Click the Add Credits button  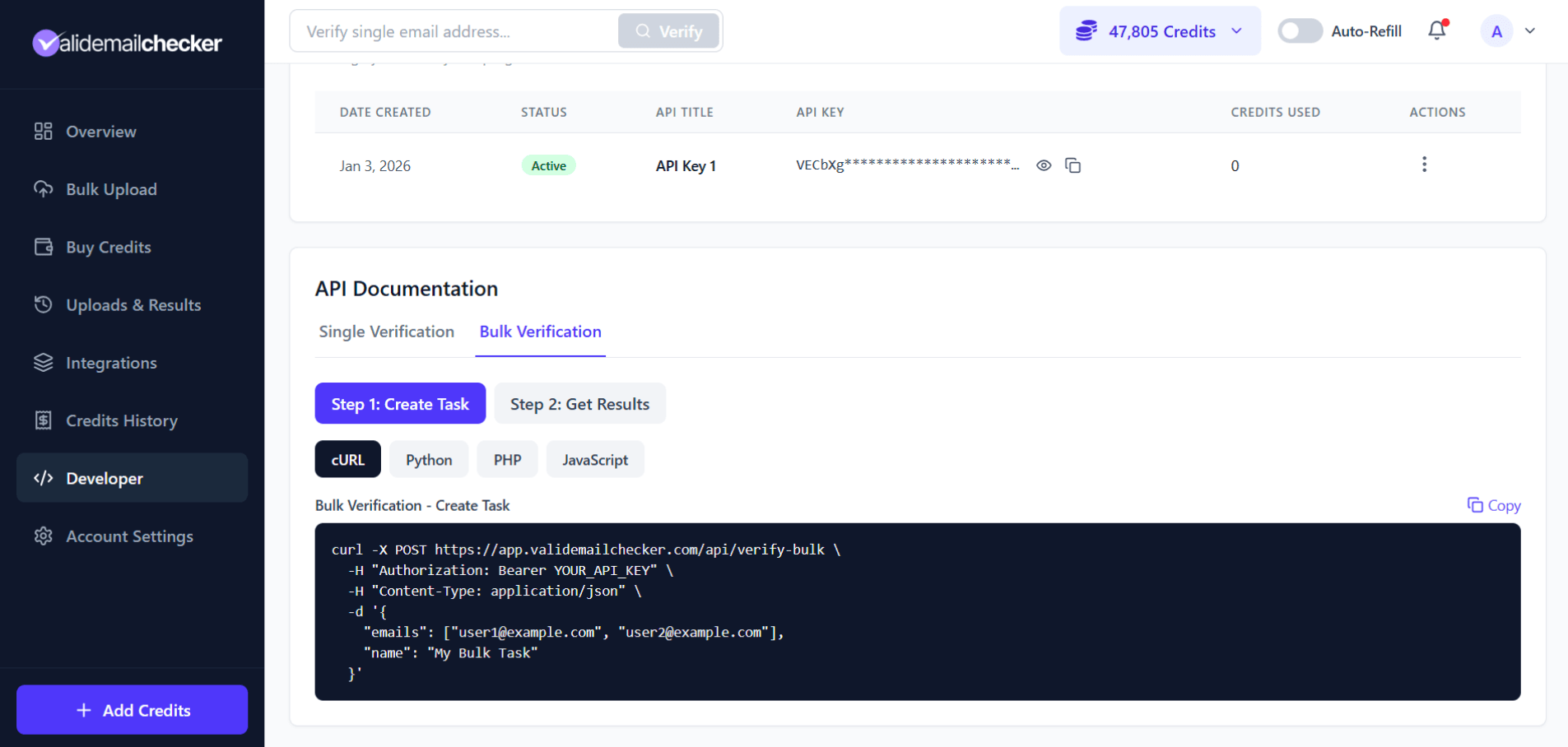(x=132, y=709)
